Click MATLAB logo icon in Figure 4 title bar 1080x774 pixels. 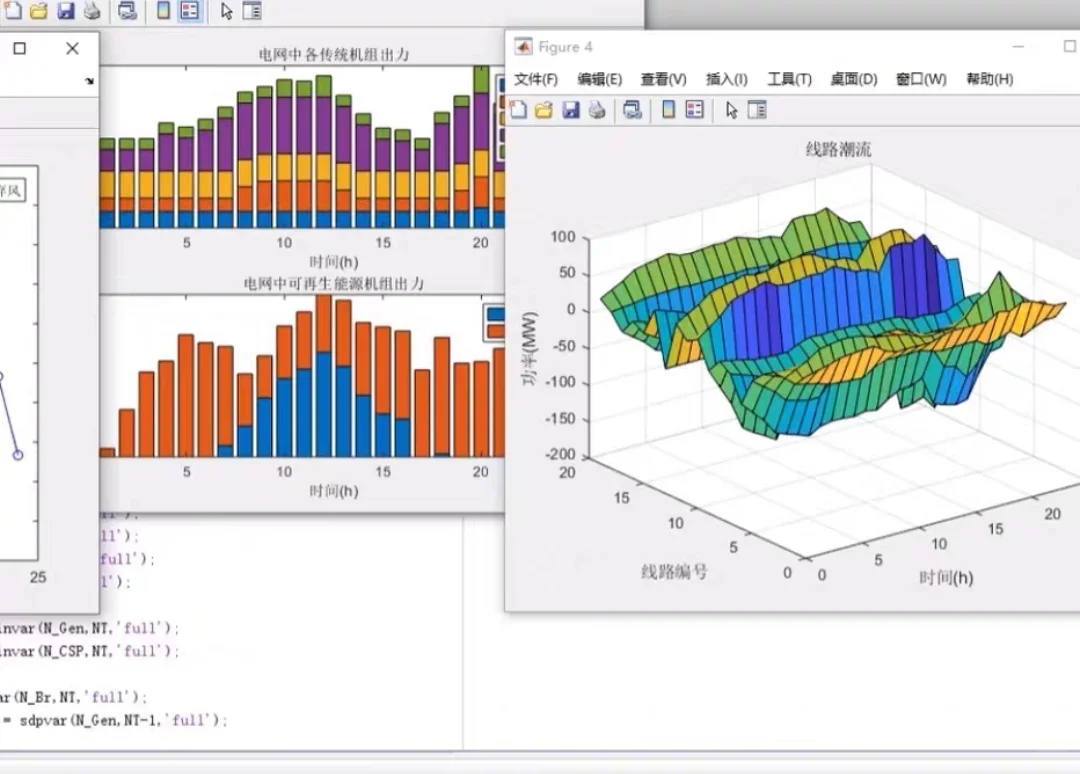point(523,46)
